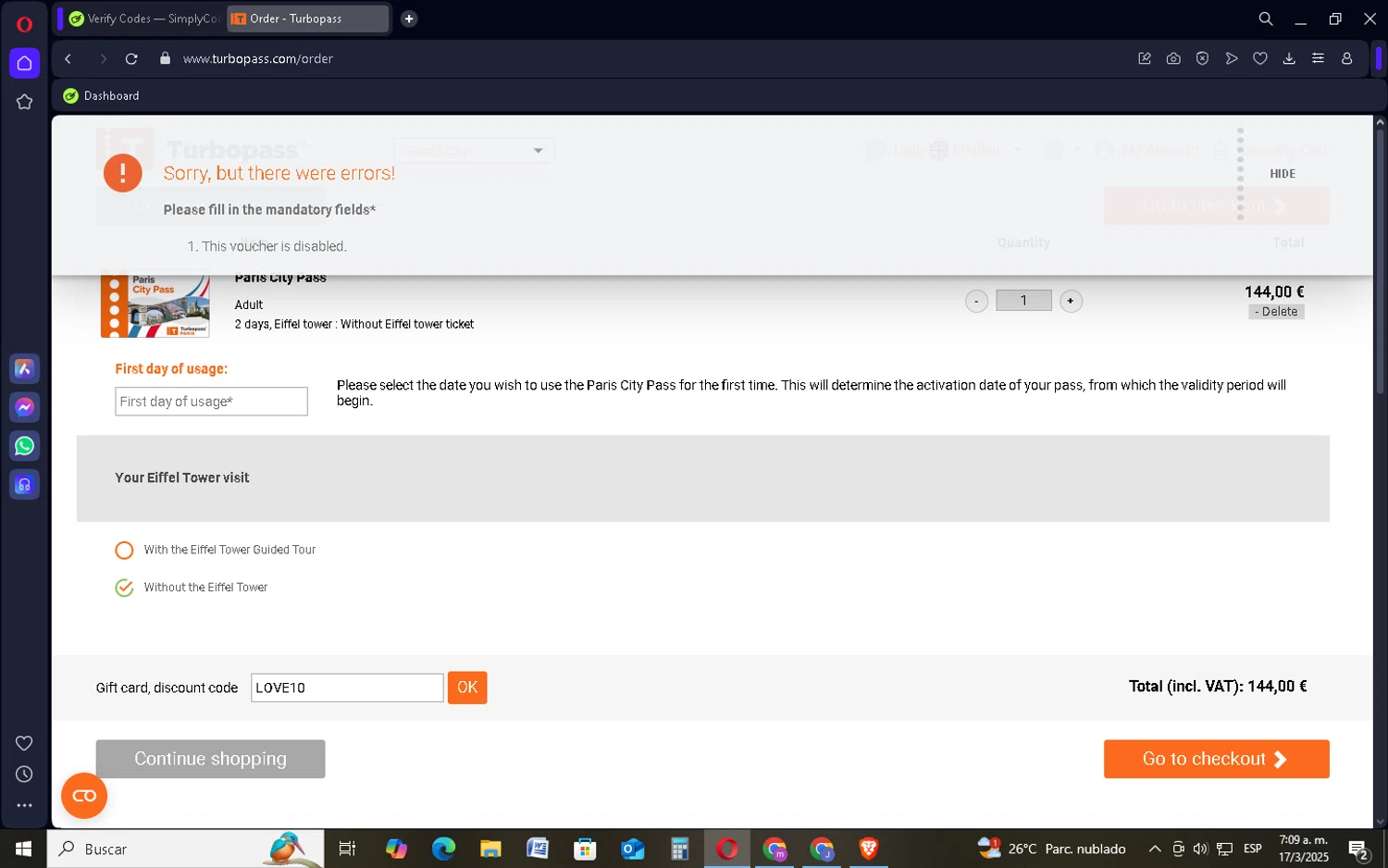Open downloads panel icon
The height and width of the screenshot is (868, 1388).
coord(1289,58)
